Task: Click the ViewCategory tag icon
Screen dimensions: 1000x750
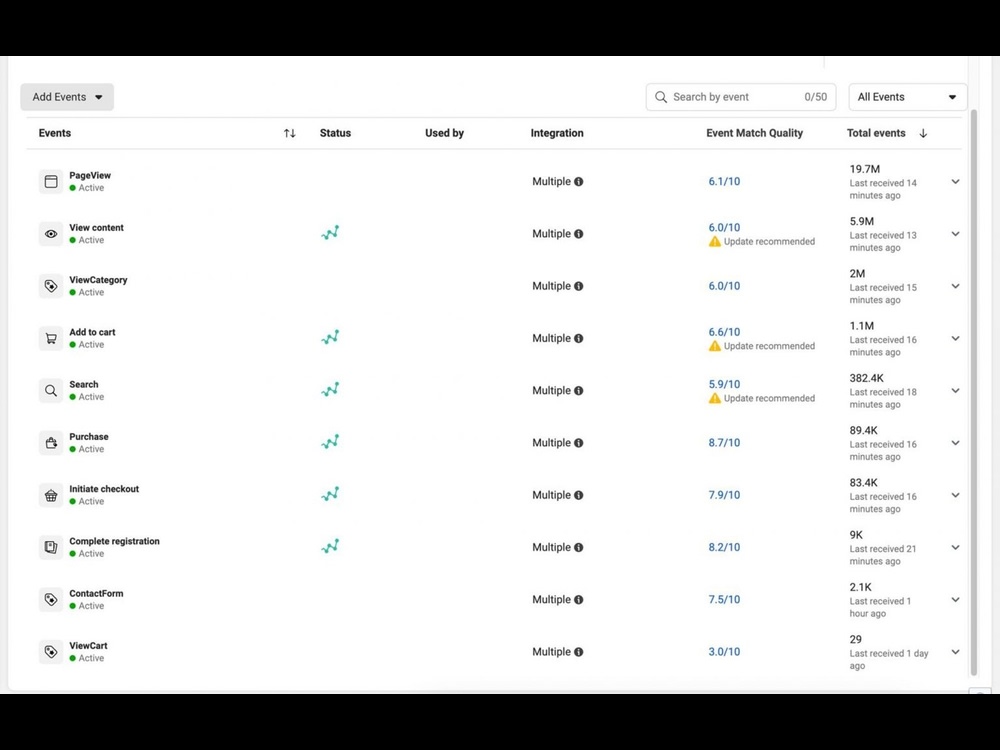Action: (x=51, y=286)
